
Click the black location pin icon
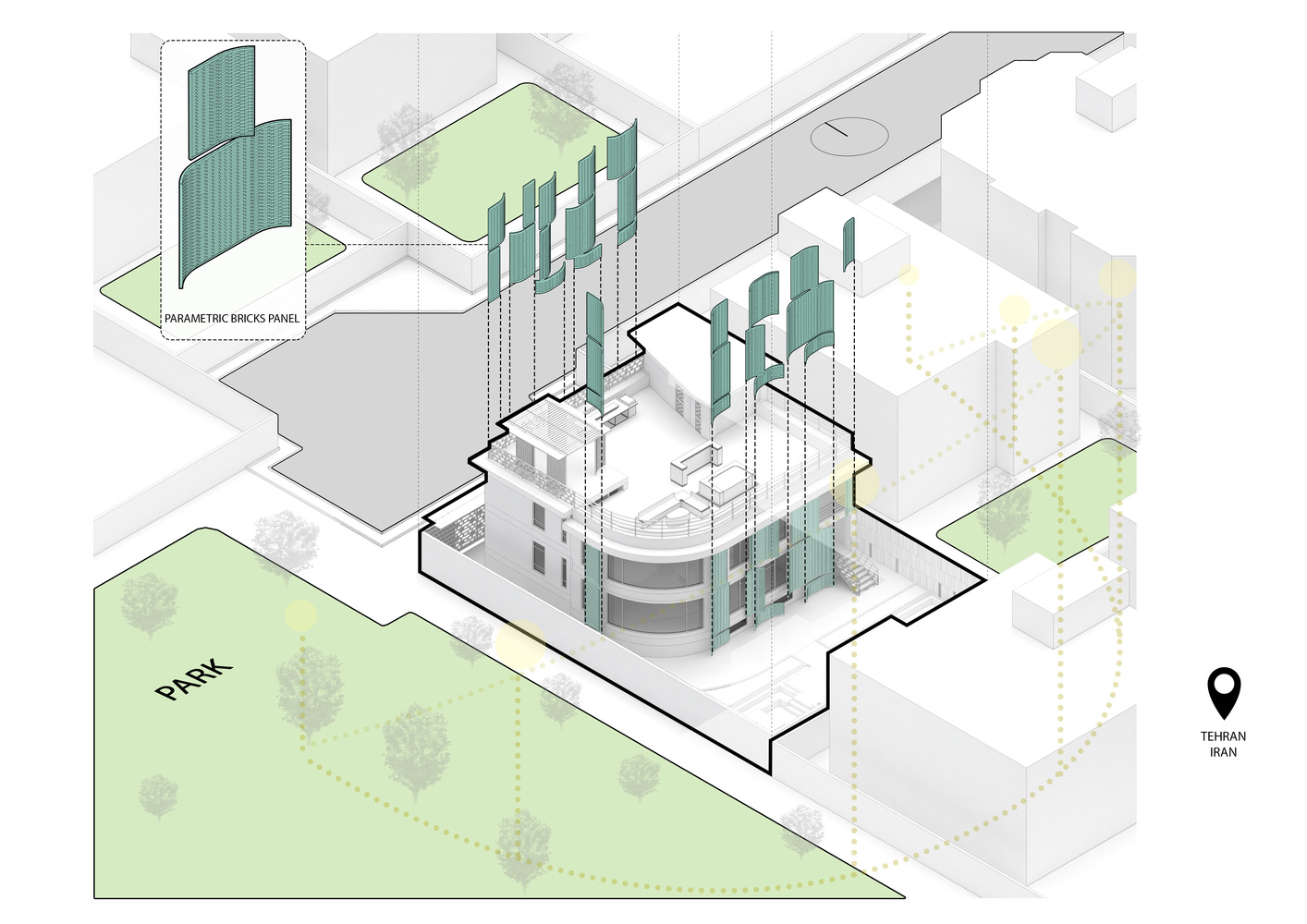1224,691
